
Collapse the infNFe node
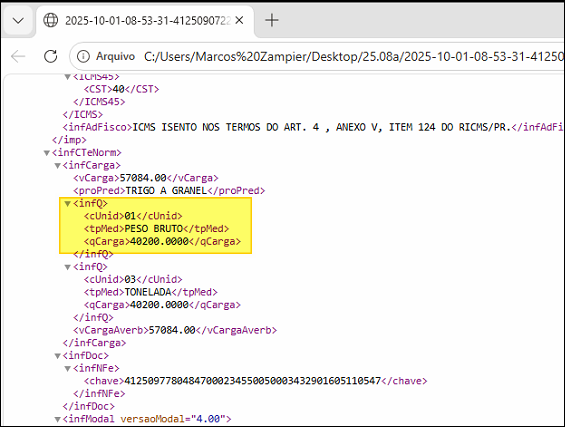click(67, 369)
